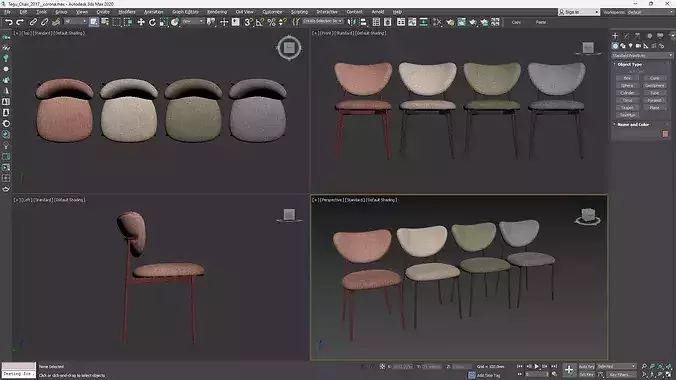This screenshot has width=676, height=380.
Task: Toggle the Percent Snap button
Action: (x=272, y=22)
